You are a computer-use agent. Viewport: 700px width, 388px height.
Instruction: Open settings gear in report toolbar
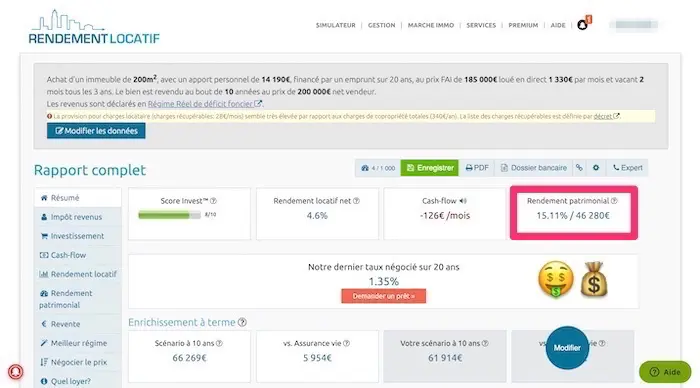596,168
